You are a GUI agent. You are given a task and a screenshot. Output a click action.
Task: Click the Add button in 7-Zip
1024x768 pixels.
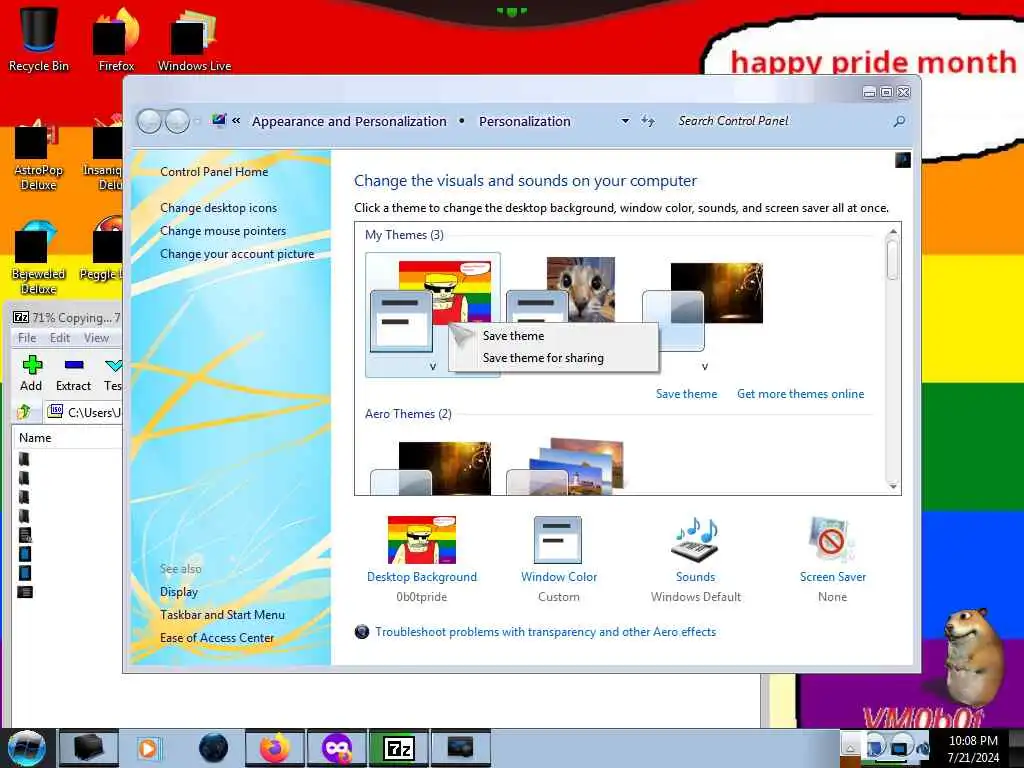click(31, 374)
